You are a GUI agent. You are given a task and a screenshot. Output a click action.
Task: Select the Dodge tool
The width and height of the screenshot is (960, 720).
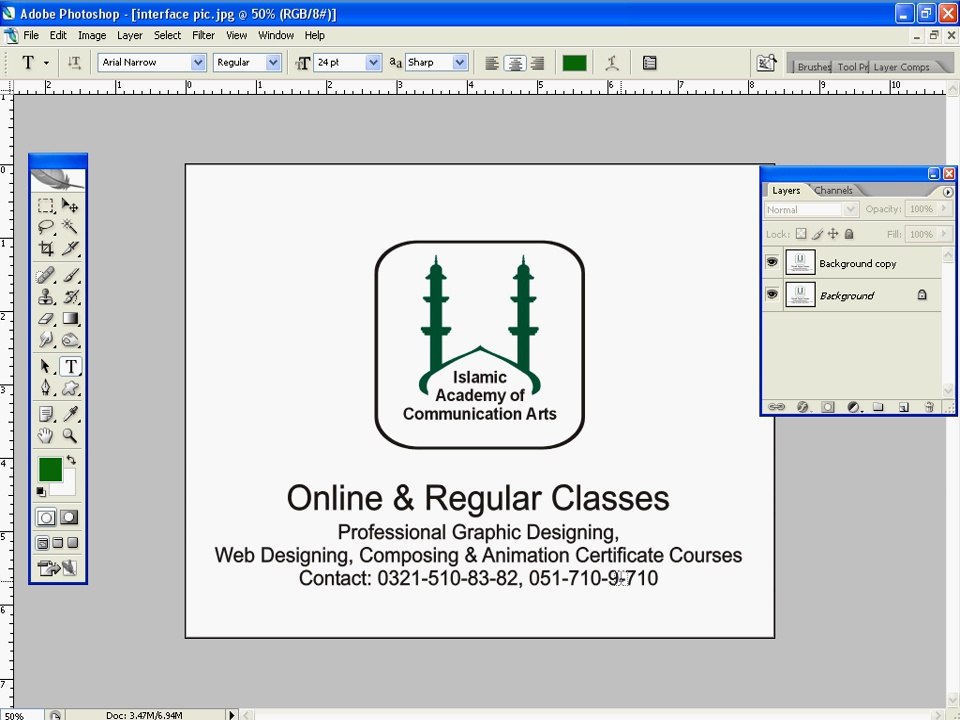[x=70, y=340]
